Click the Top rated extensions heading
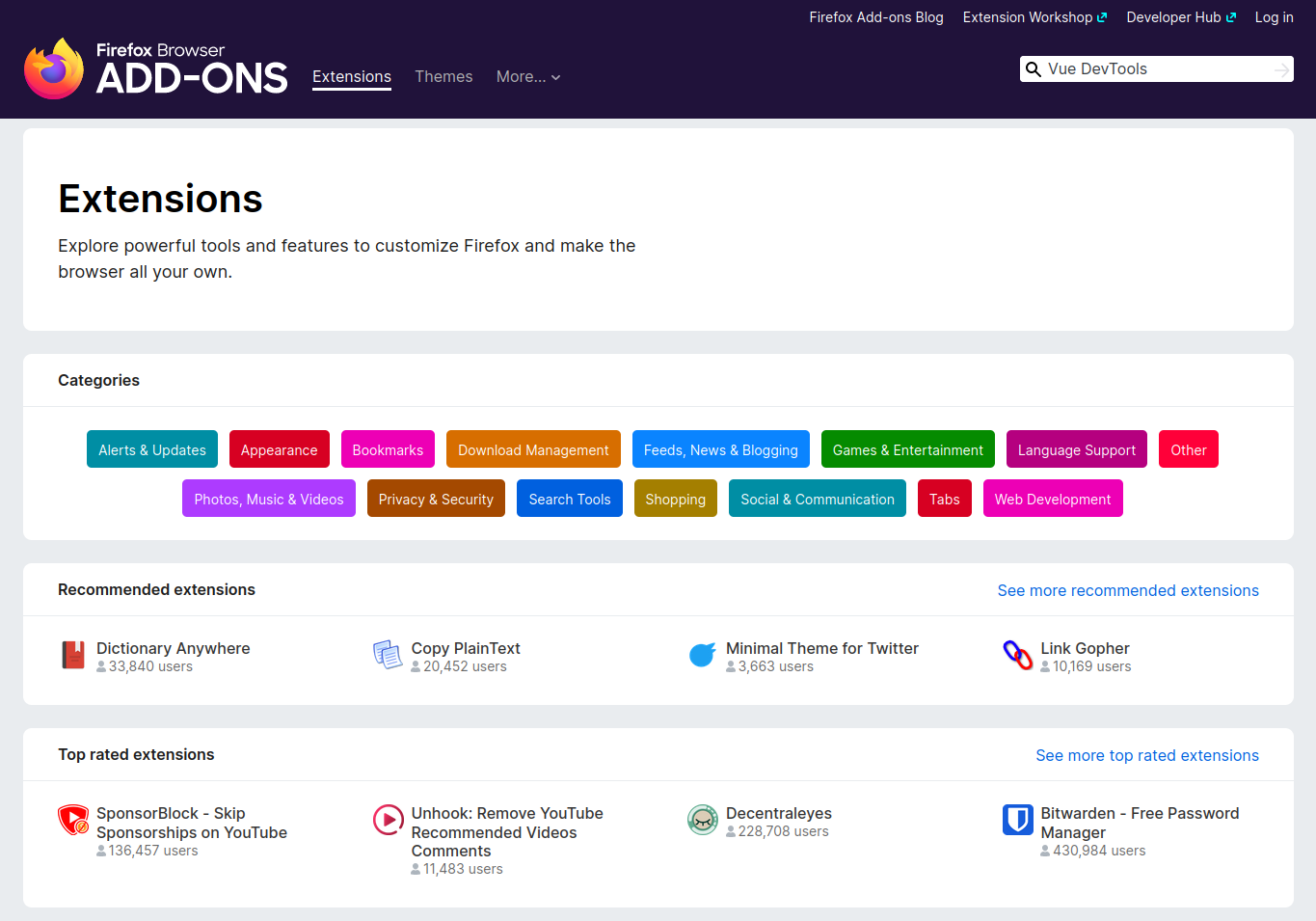Image resolution: width=1316 pixels, height=921 pixels. [136, 754]
